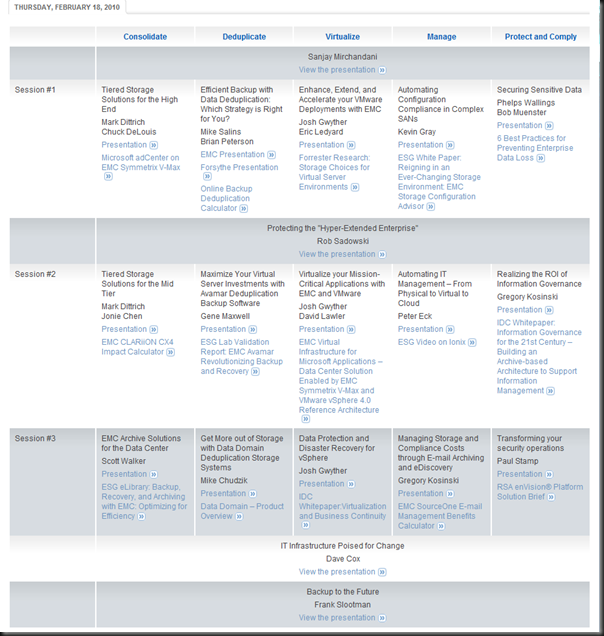Open Forrester Research Storage Choices link

coord(334,172)
